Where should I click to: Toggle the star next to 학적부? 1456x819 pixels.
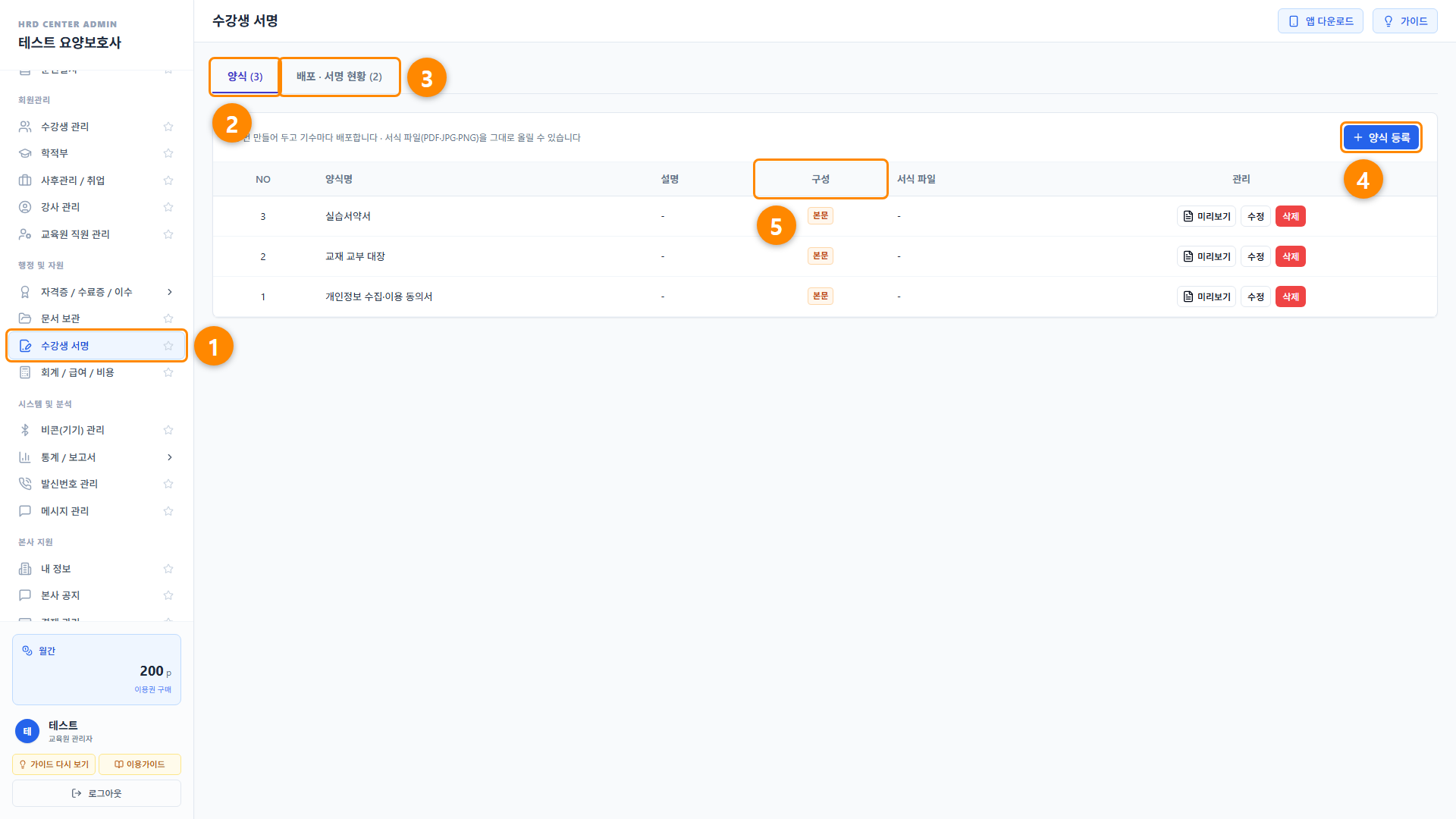[x=168, y=153]
